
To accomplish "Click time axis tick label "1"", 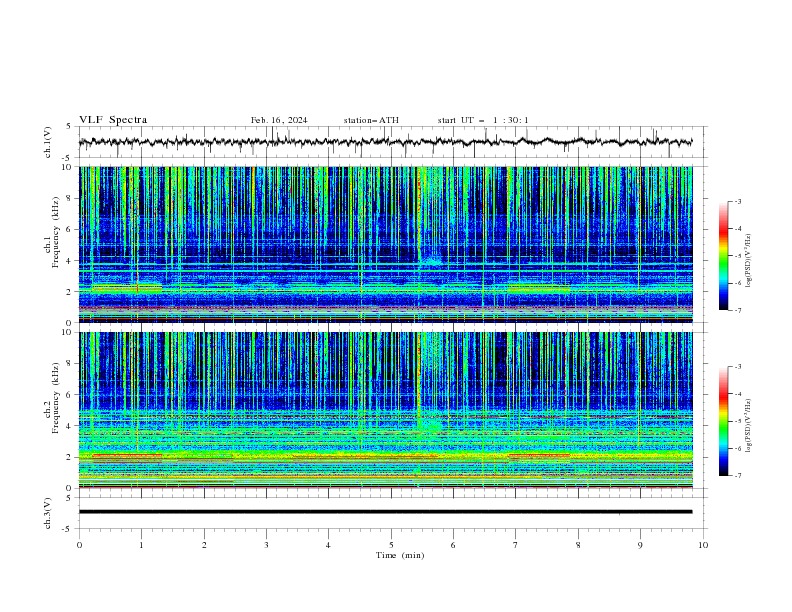I will (141, 545).
